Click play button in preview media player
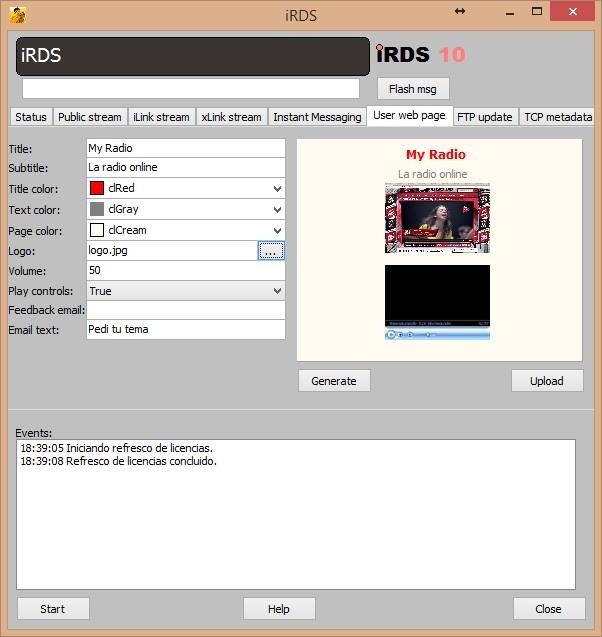602x637 pixels. (x=391, y=334)
